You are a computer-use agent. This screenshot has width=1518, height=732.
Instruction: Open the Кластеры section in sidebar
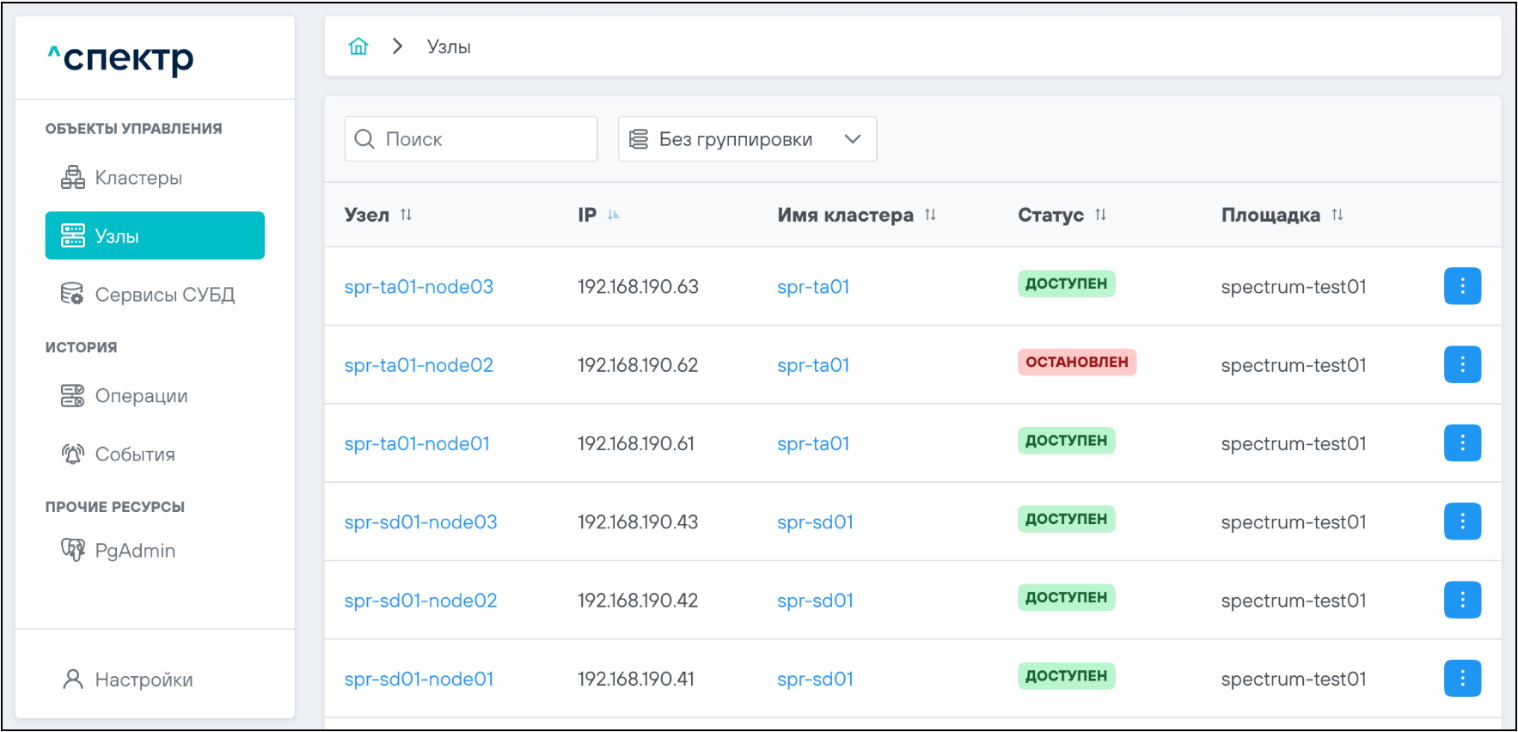pos(138,178)
